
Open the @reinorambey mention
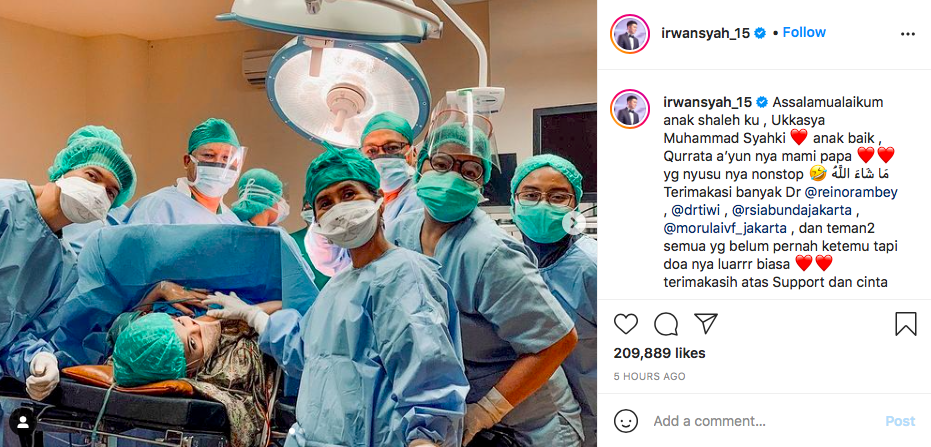coord(851,192)
